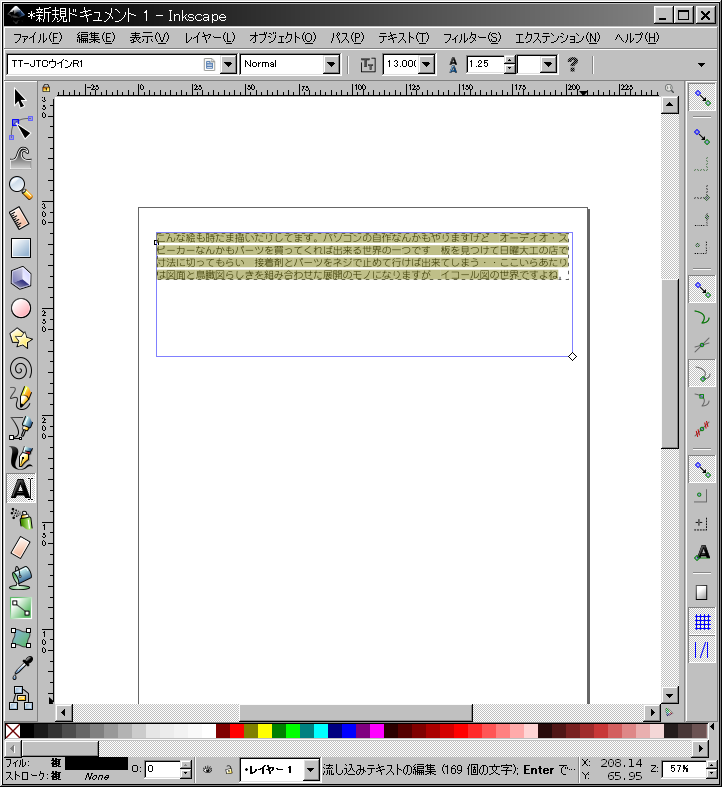Toggle snap to page border
Screen dimensions: 722x787
click(702, 592)
